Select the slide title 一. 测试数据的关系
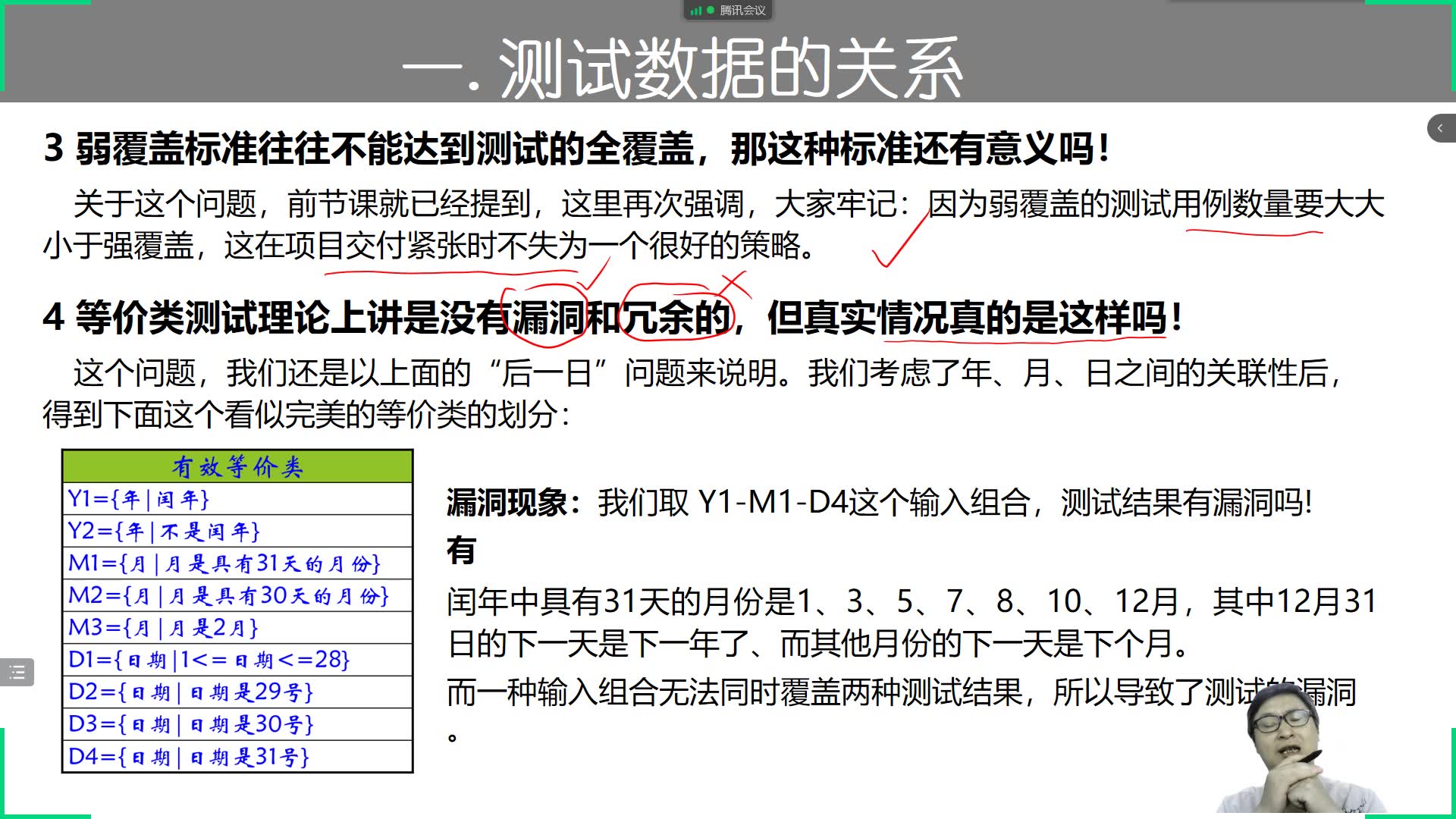 pyautogui.click(x=683, y=70)
